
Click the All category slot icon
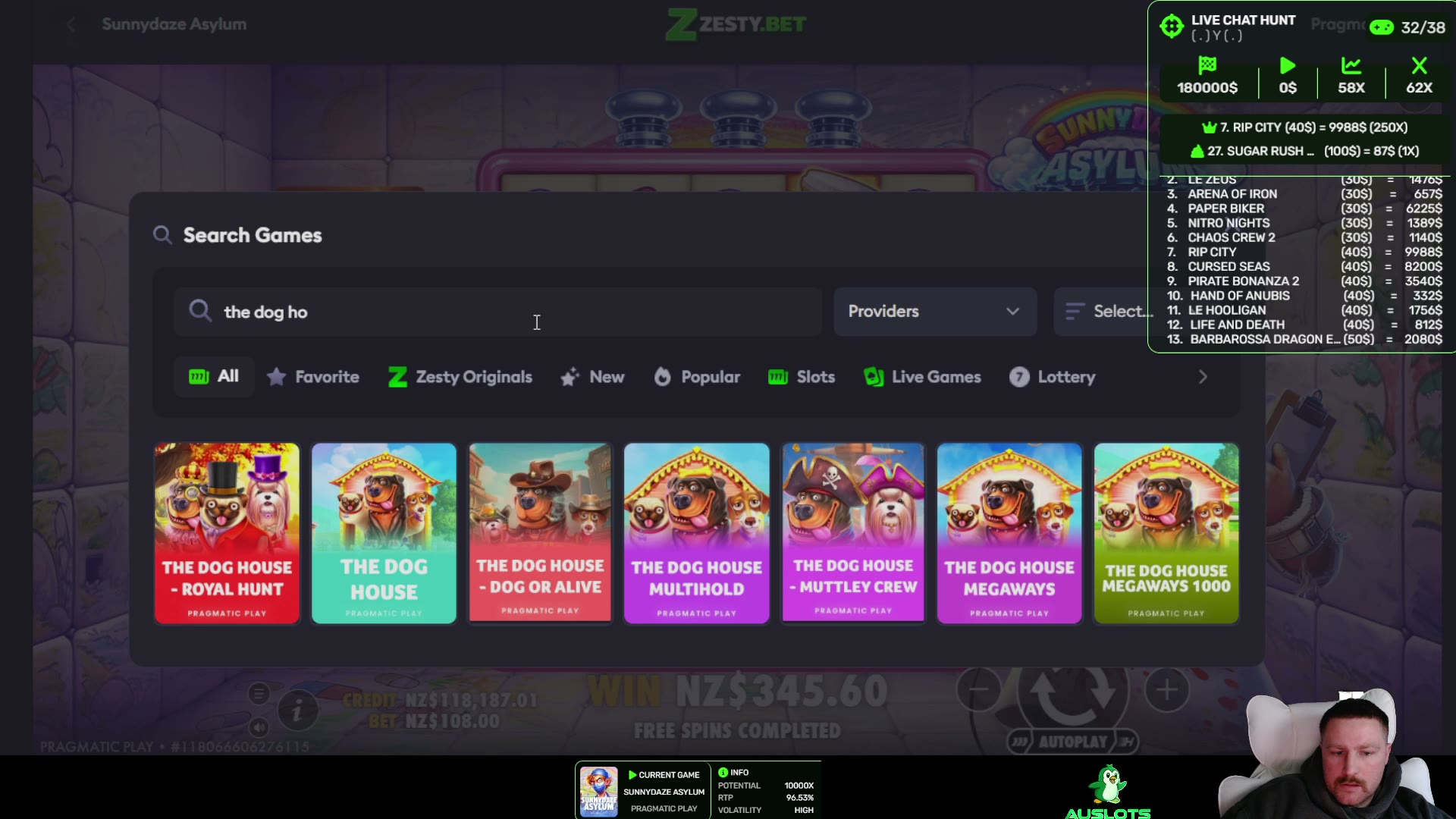click(199, 377)
